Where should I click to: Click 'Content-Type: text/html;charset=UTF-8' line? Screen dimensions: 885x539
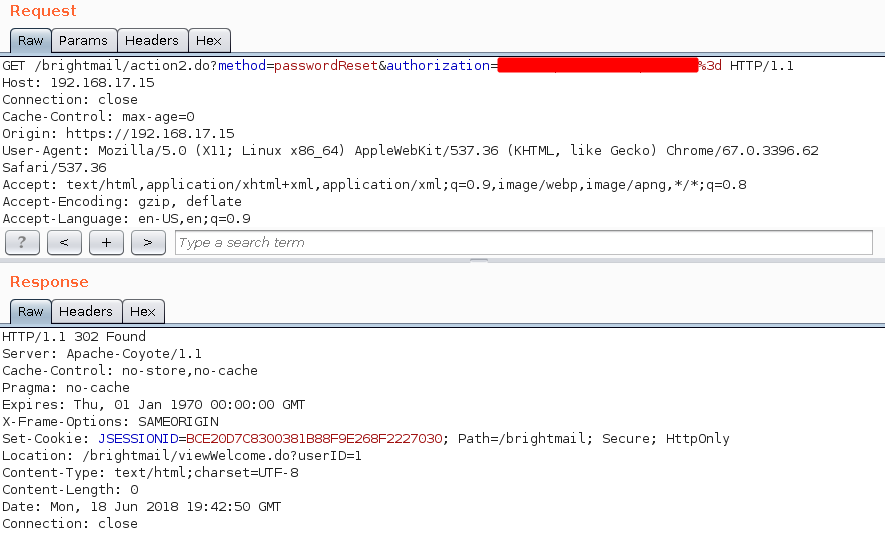[x=150, y=472]
